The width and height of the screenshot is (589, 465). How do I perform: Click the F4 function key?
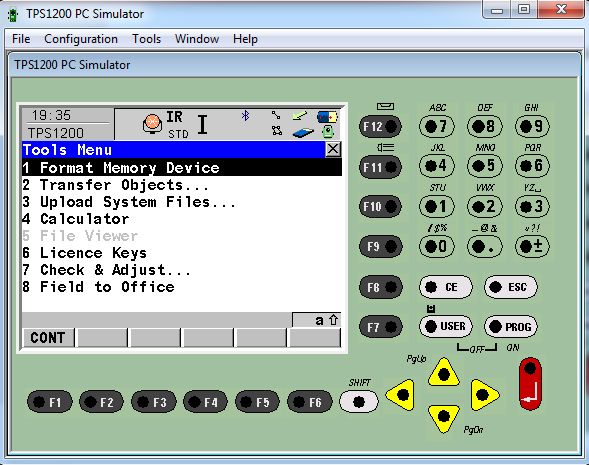click(x=205, y=402)
